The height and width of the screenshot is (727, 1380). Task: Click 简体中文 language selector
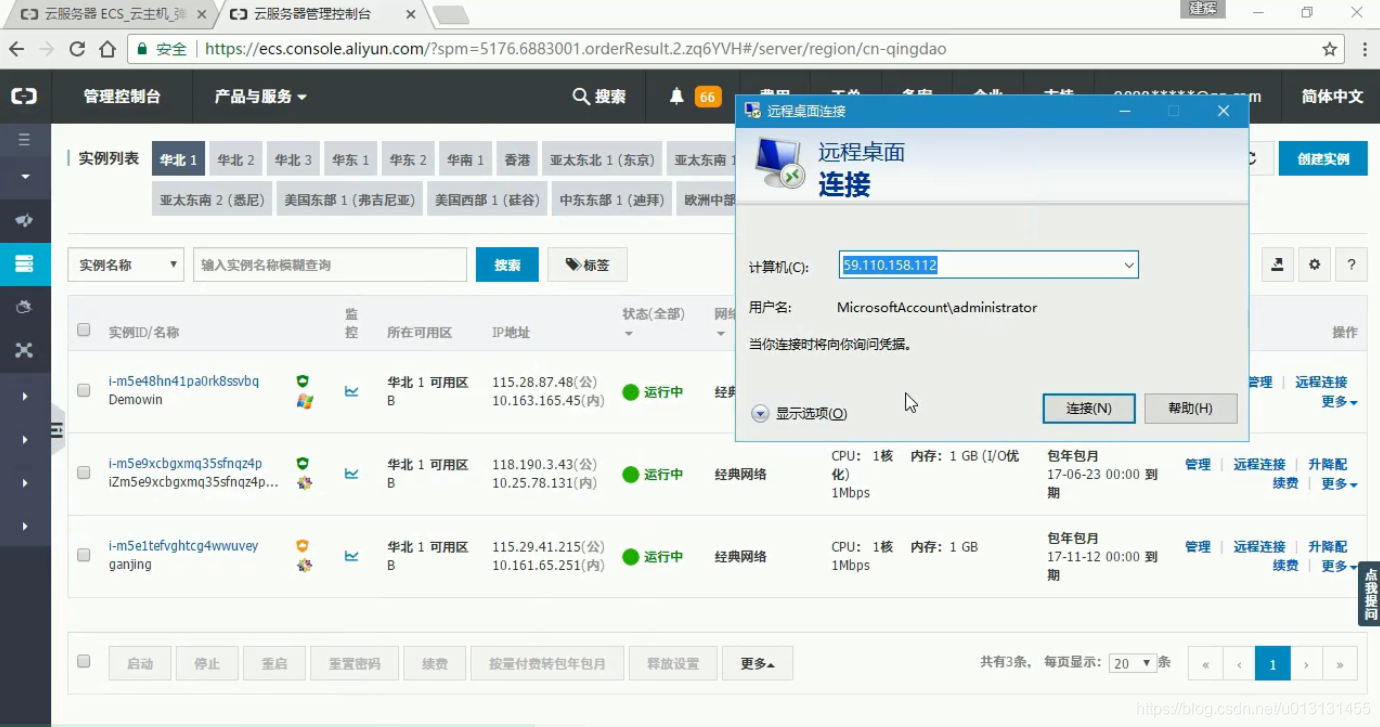click(x=1332, y=96)
